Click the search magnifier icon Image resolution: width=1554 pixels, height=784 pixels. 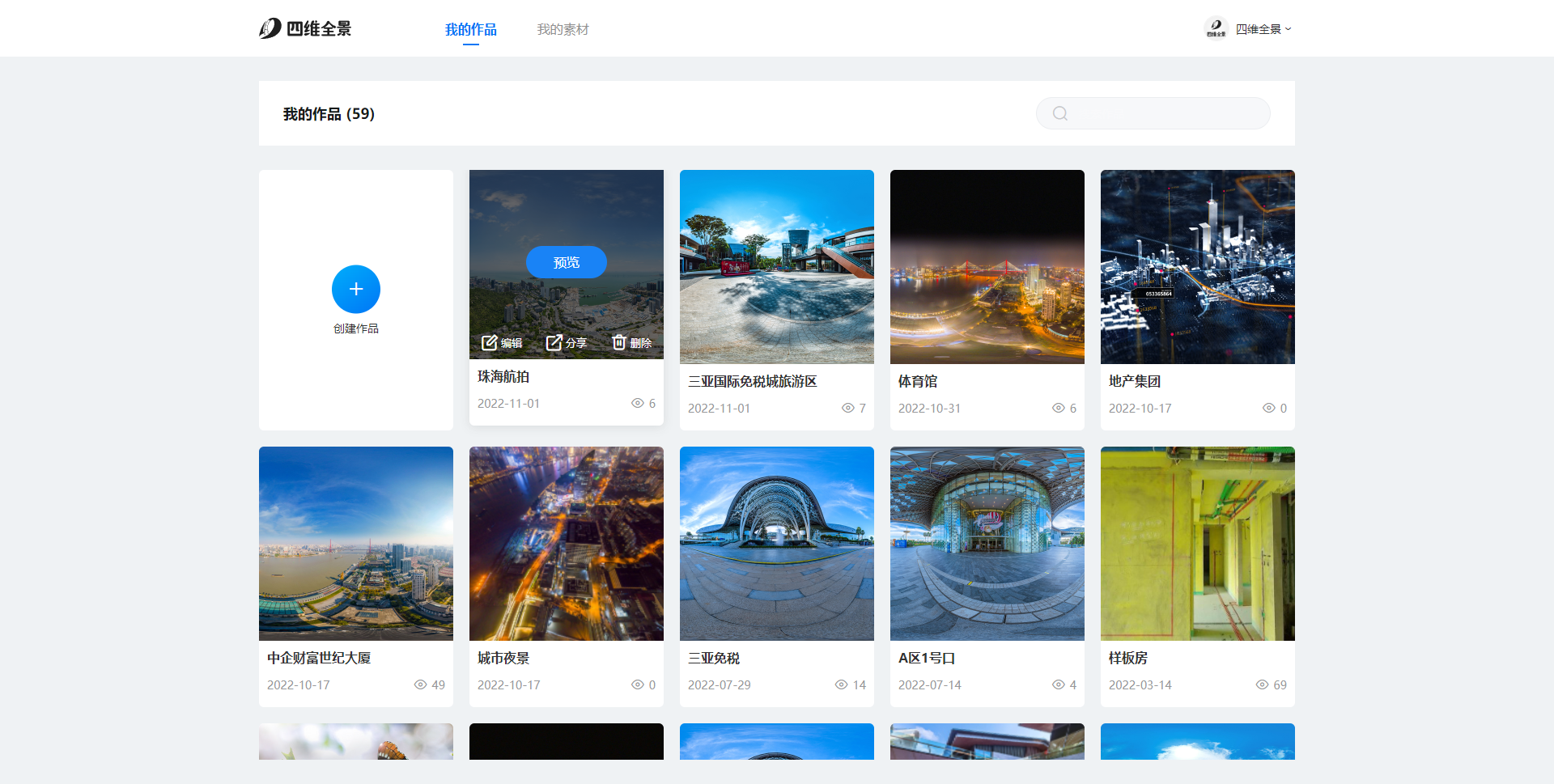[1059, 114]
